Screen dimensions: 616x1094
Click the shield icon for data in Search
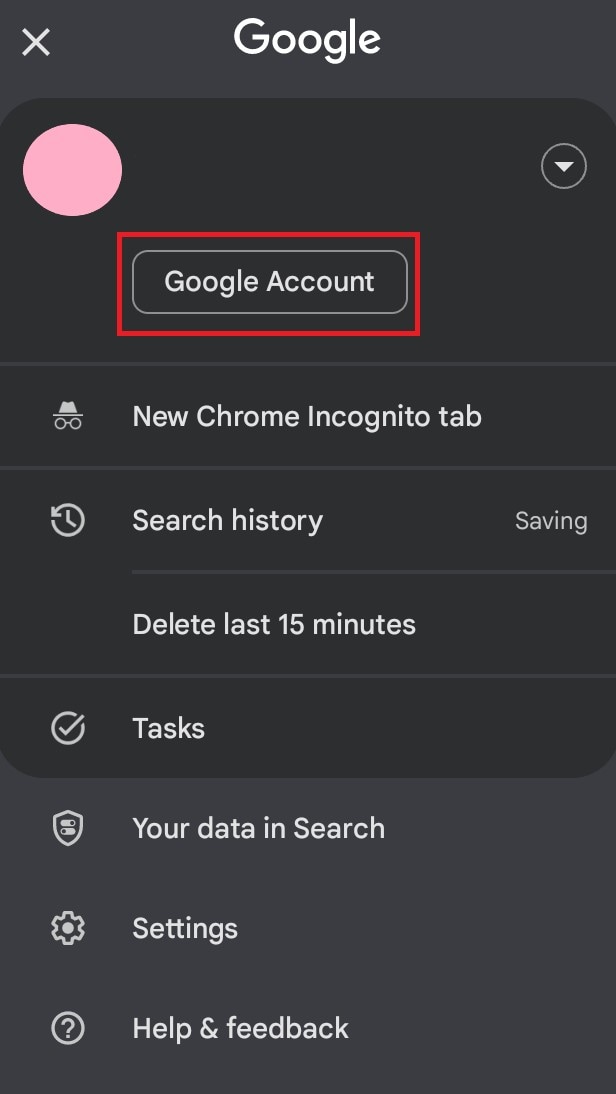pyautogui.click(x=68, y=828)
